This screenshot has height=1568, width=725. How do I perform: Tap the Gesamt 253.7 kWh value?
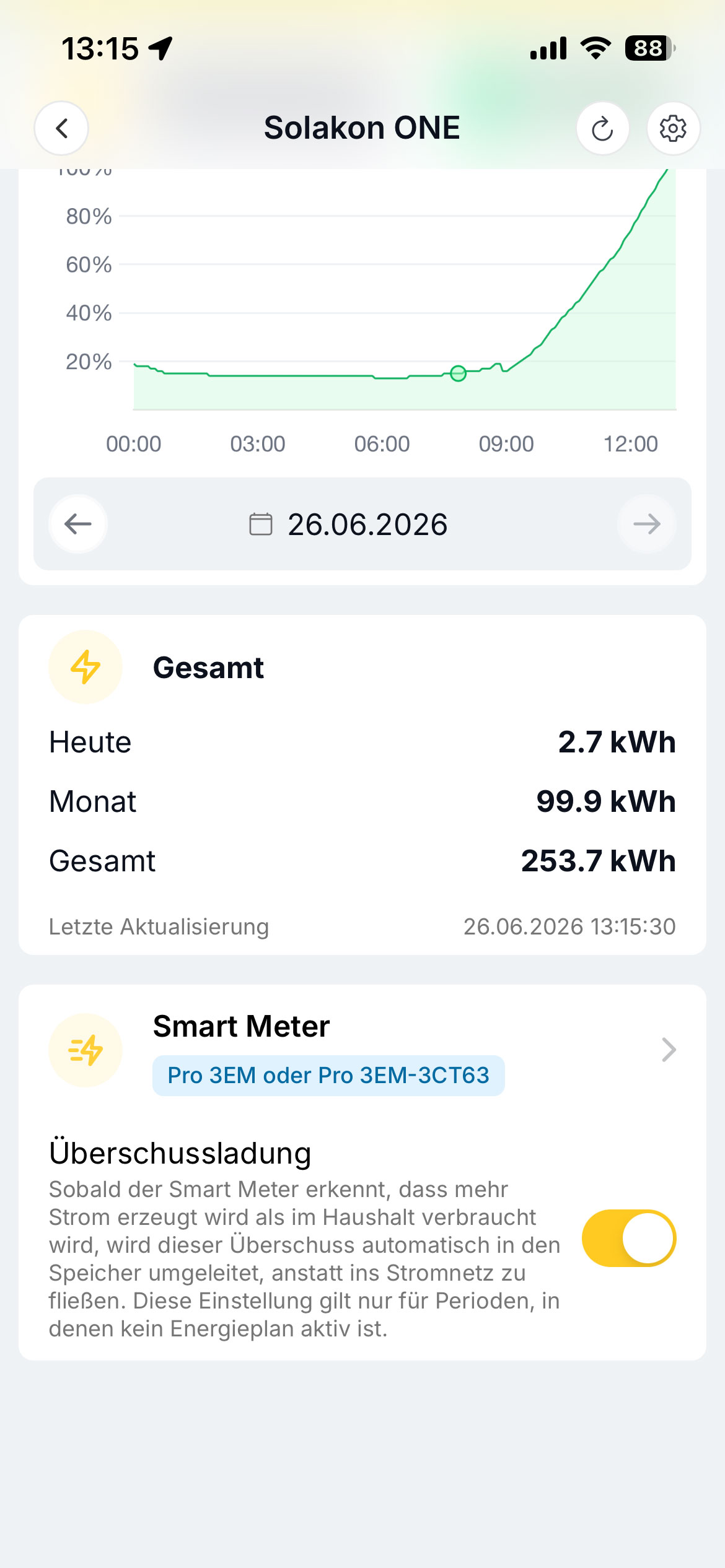click(x=598, y=861)
